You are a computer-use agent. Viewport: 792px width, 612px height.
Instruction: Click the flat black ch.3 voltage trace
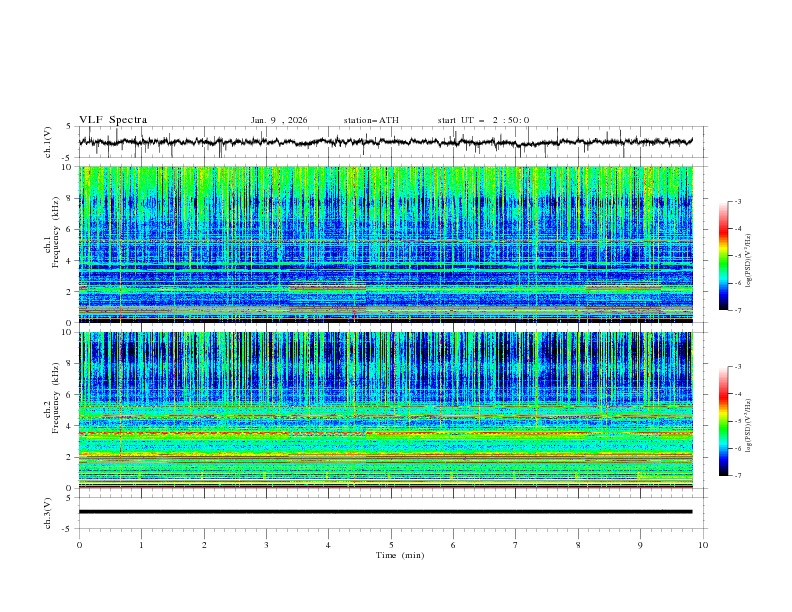(x=385, y=512)
